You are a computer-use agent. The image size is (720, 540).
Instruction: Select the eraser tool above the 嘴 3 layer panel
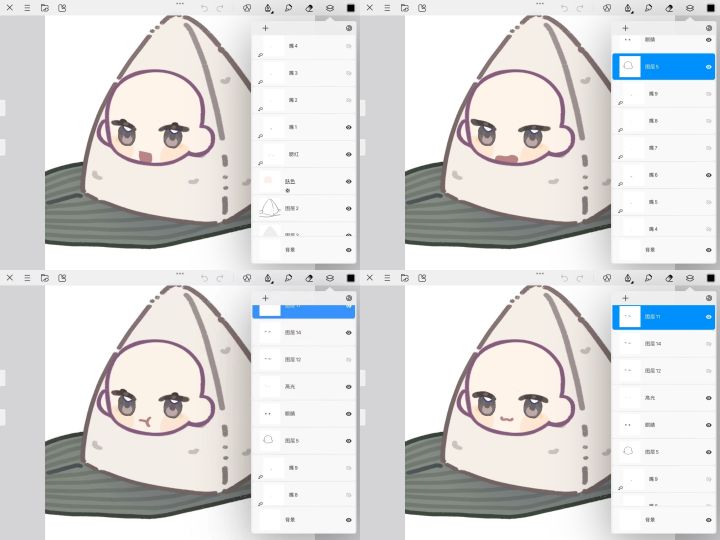[x=309, y=8]
